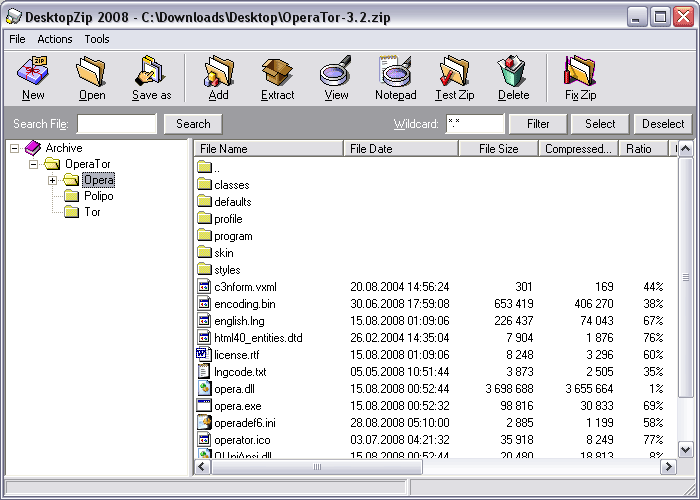This screenshot has width=700, height=500.
Task: Click the DesktopZip title bar app icon
Action: (x=13, y=17)
